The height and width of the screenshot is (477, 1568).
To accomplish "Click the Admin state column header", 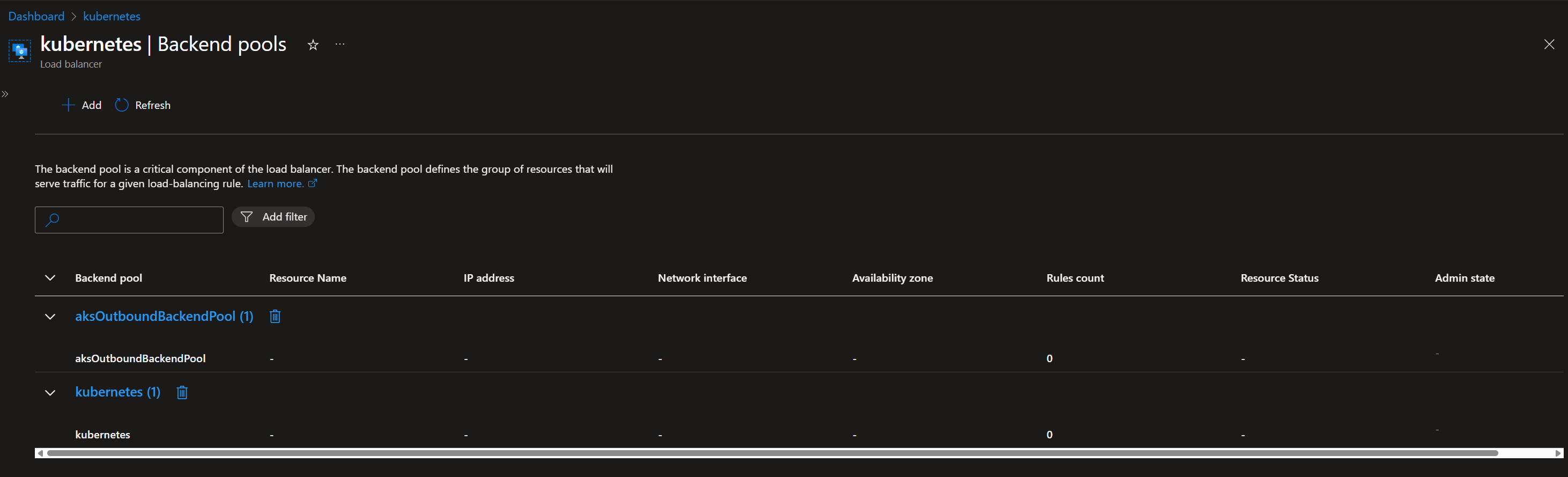I will [1465, 278].
